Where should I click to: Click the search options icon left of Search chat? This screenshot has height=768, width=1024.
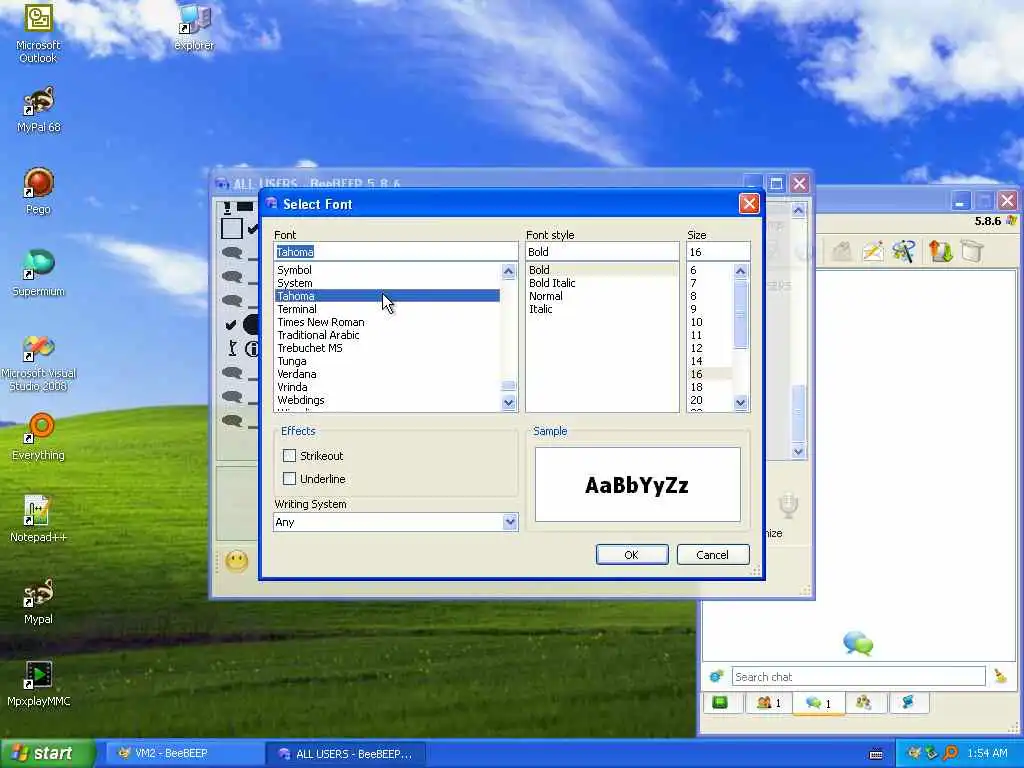tap(716, 676)
